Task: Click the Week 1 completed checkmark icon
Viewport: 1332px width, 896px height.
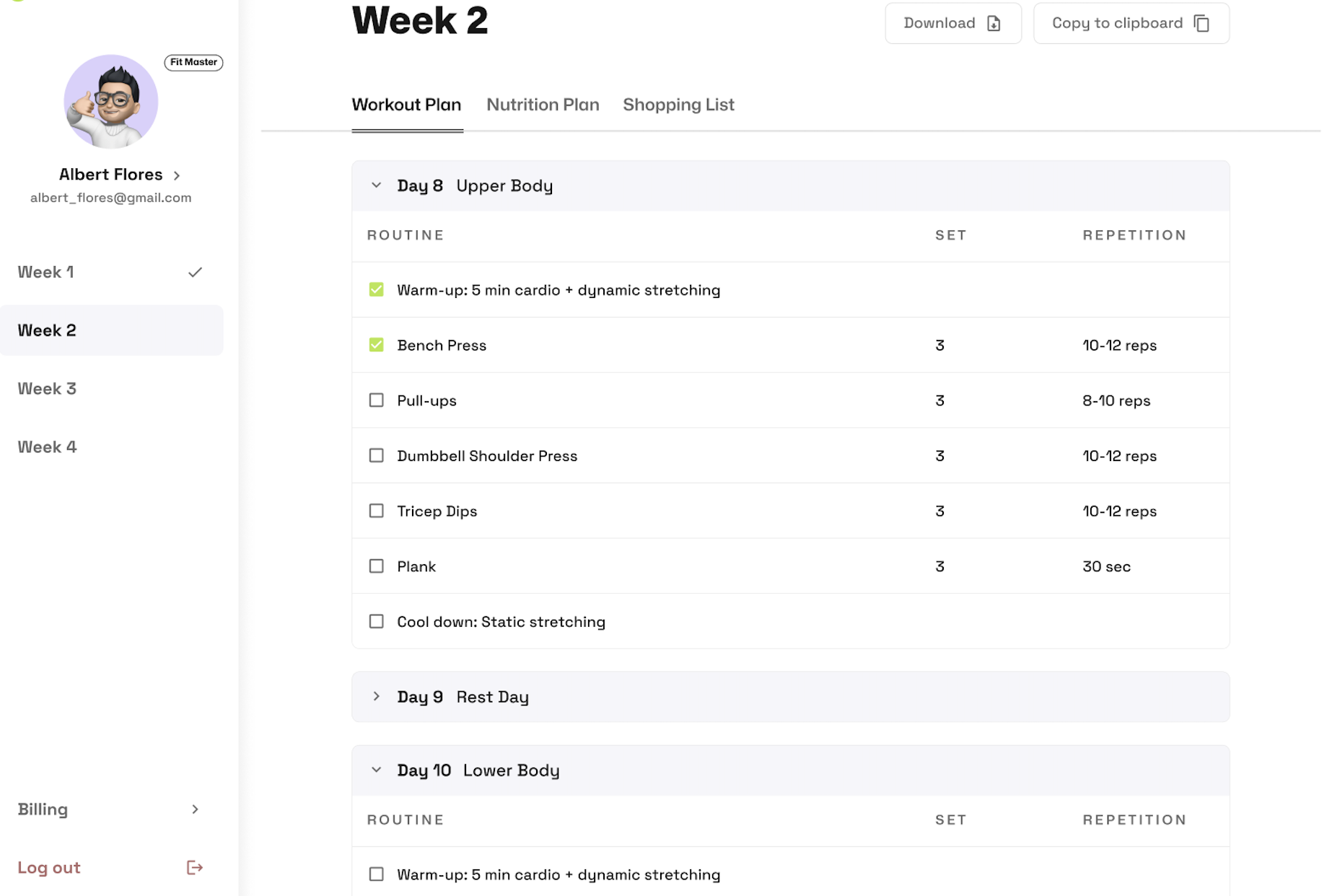Action: pos(195,272)
